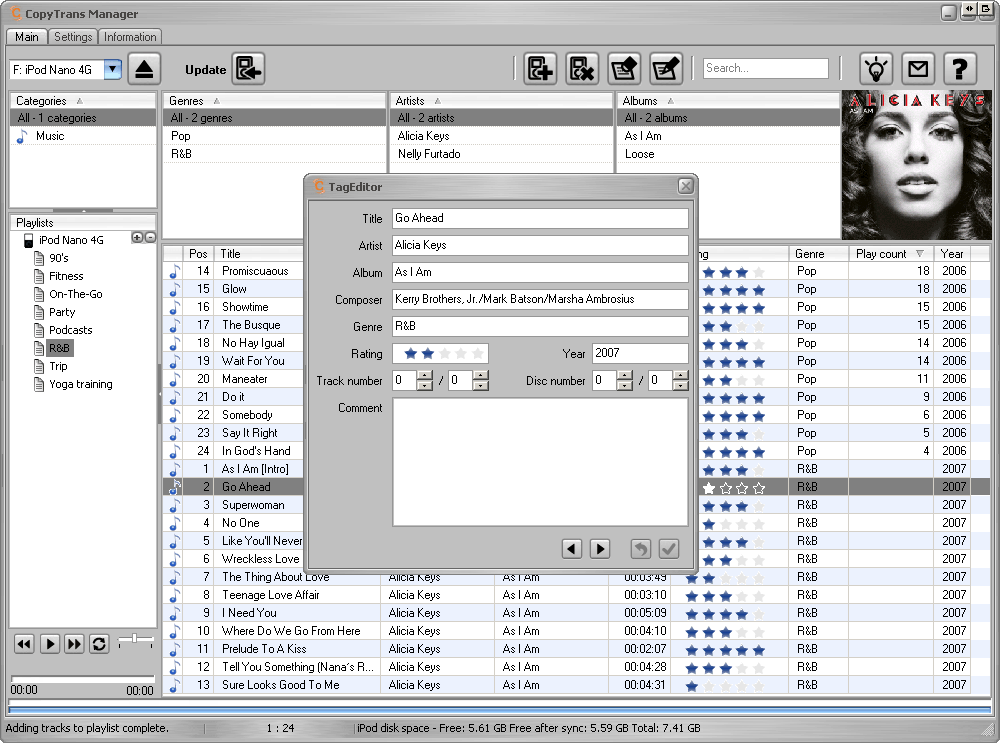Click the envelope email icon
Viewport: 1000px width, 743px height.
coord(918,69)
